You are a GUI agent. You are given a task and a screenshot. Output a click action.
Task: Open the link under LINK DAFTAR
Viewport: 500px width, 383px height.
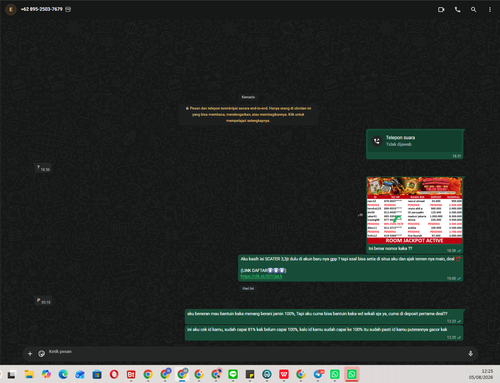pos(261,276)
